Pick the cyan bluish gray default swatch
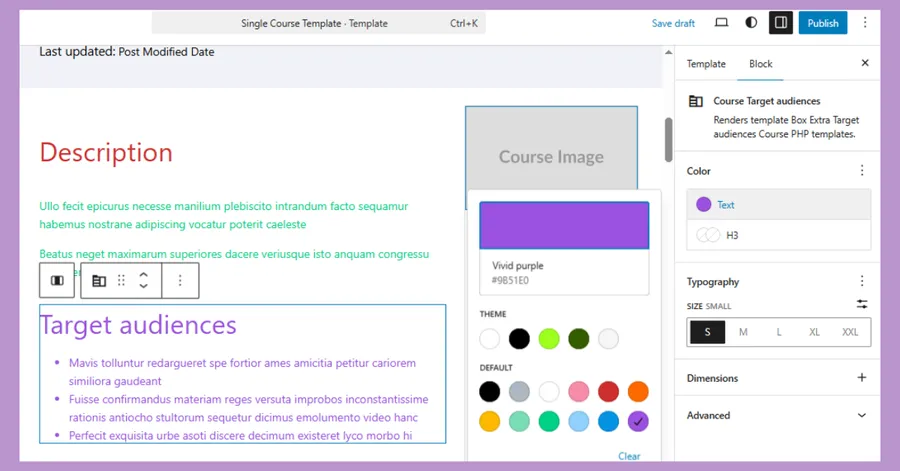900x471 pixels. pyautogui.click(x=519, y=392)
